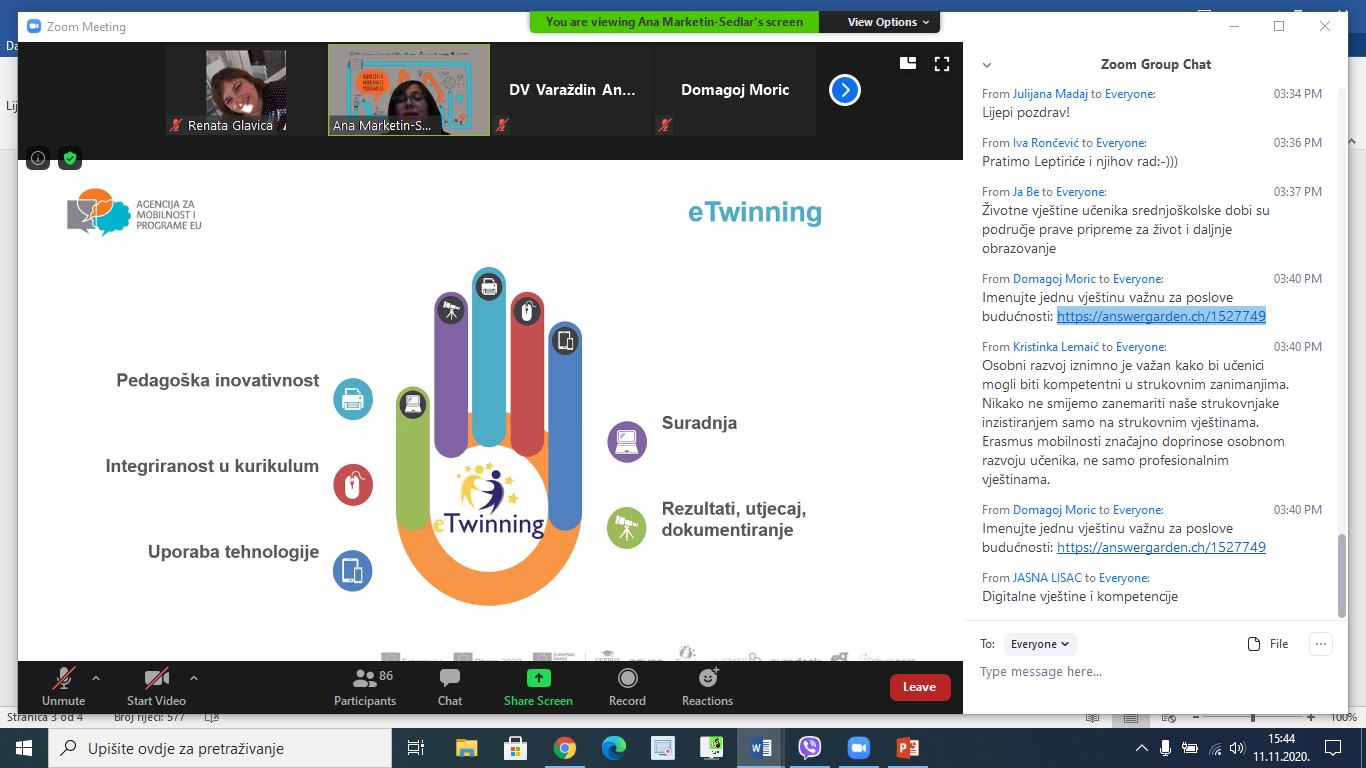Open the Everyone recipient dropdown

pyautogui.click(x=1040, y=644)
